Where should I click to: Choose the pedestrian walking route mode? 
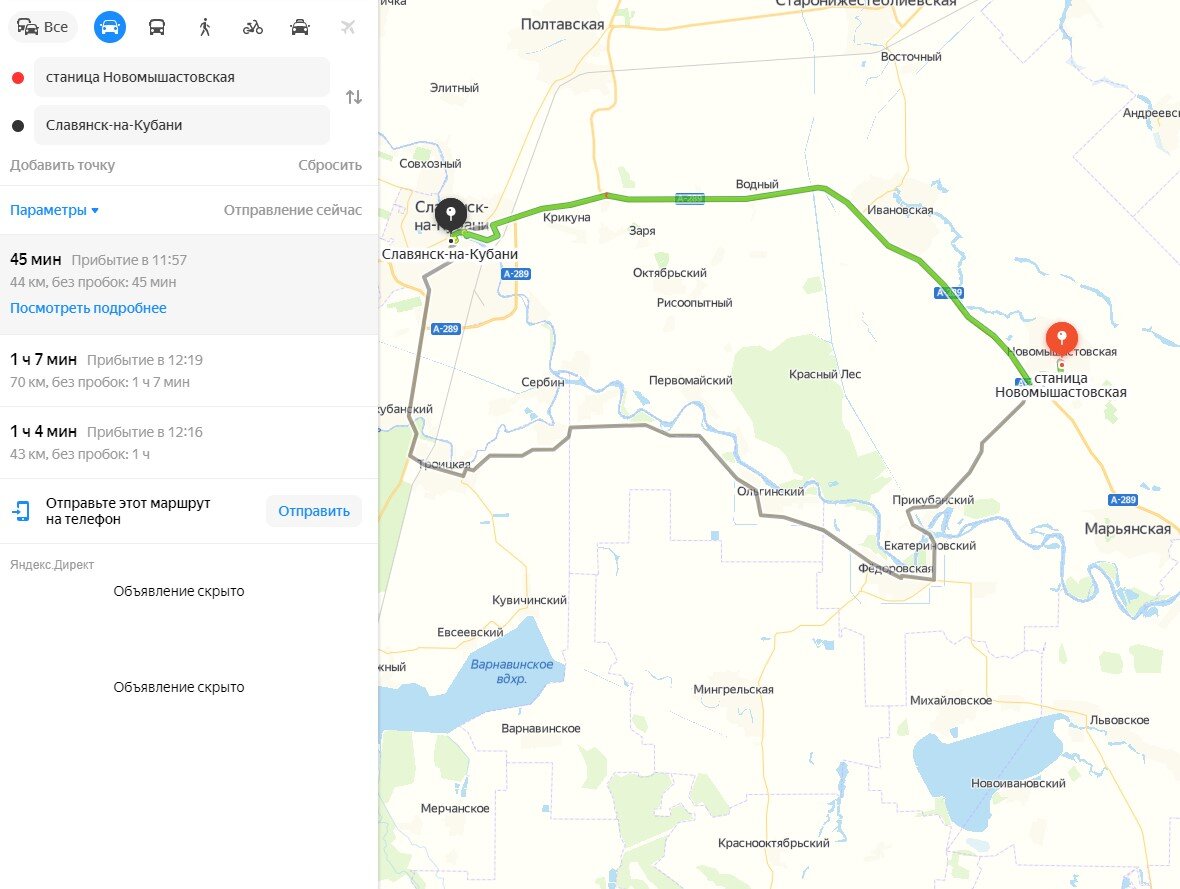pos(203,27)
